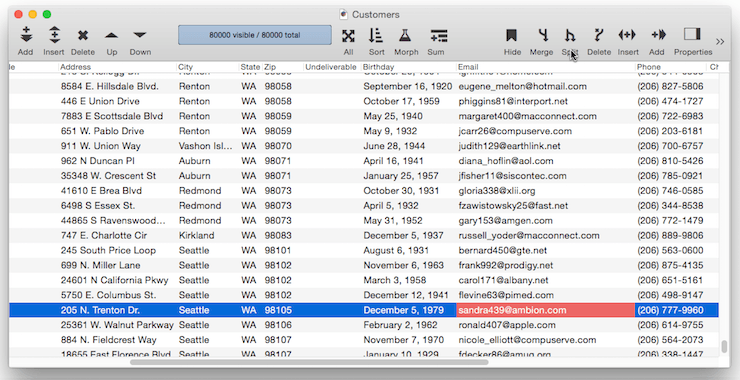The image size is (740, 380).
Task: Click phone (206) 777-9960
Action: (670, 310)
